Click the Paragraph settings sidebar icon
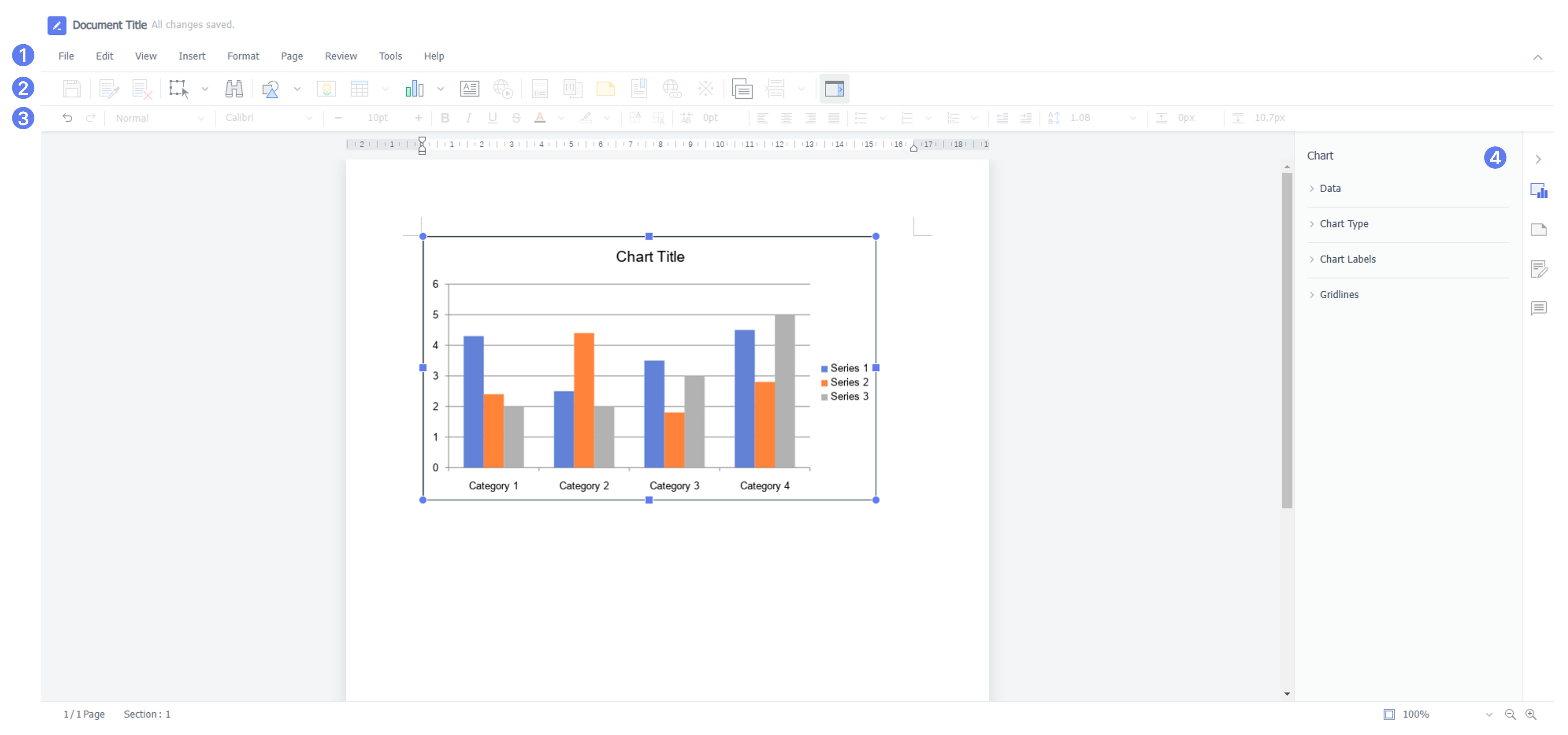Image resolution: width=1568 pixels, height=735 pixels. 1539,269
